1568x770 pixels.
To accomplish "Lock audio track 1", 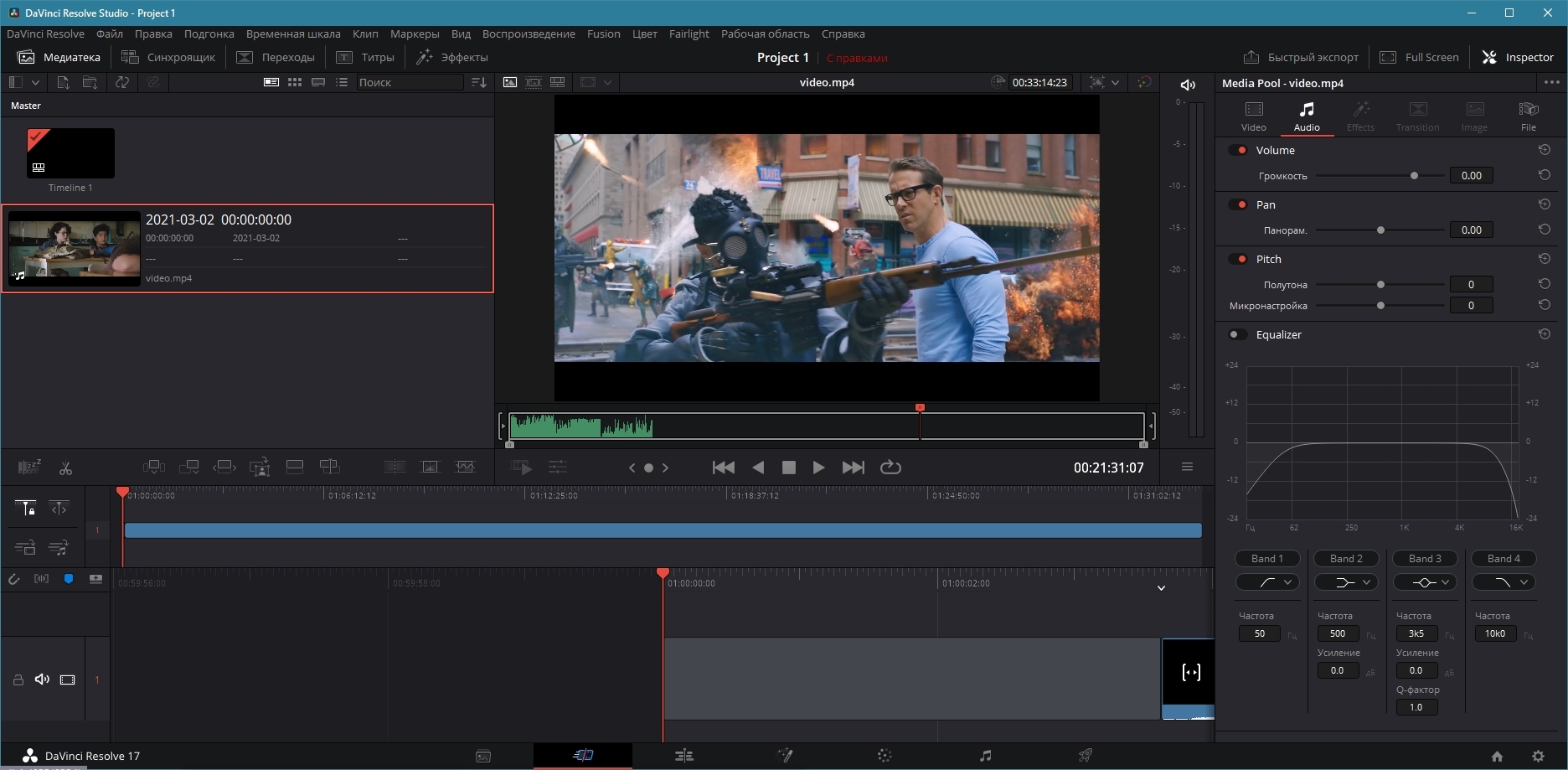I will click(18, 680).
